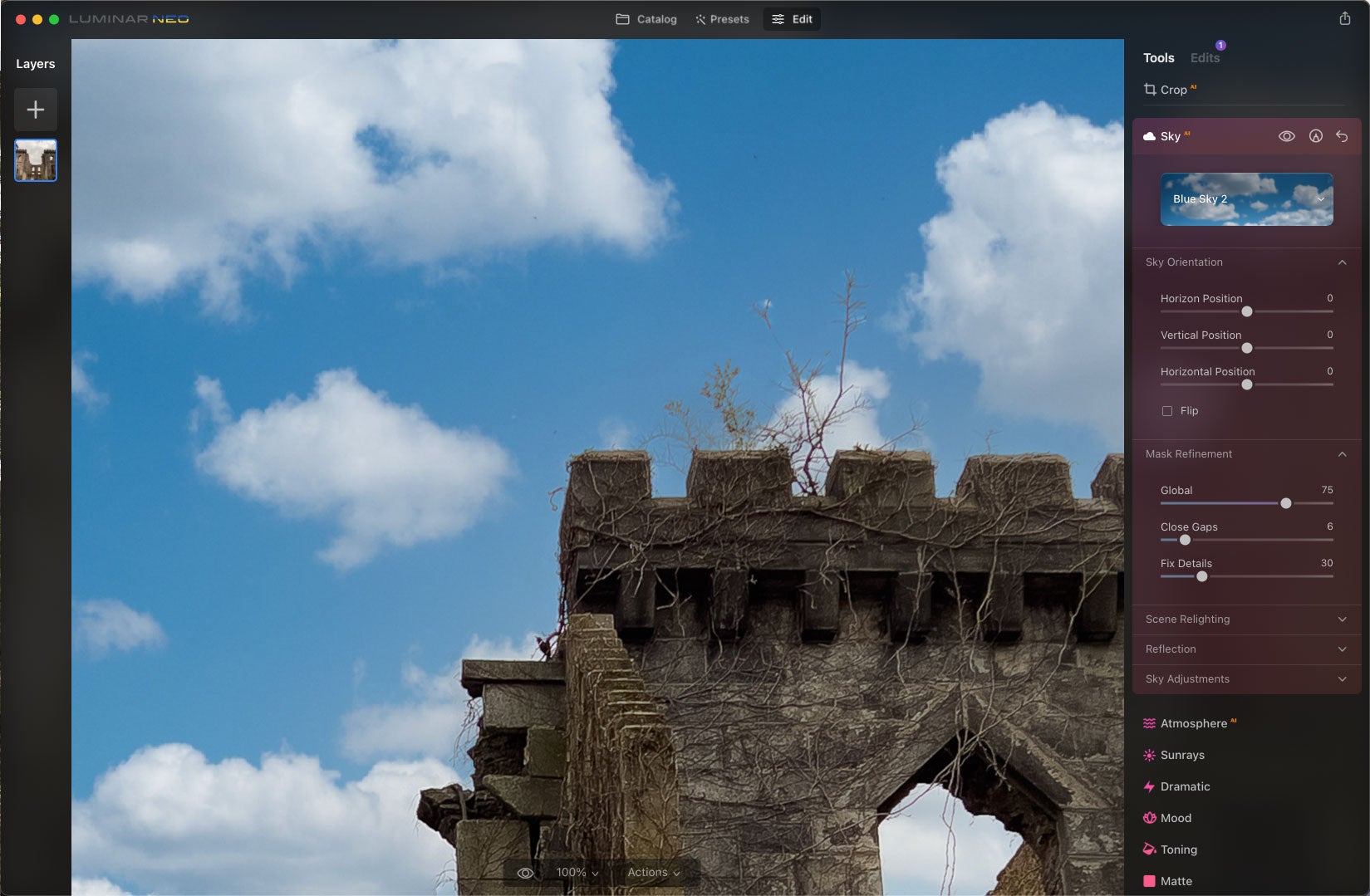Click the Fix Details slider handle
The height and width of the screenshot is (896, 1370).
coord(1201,576)
